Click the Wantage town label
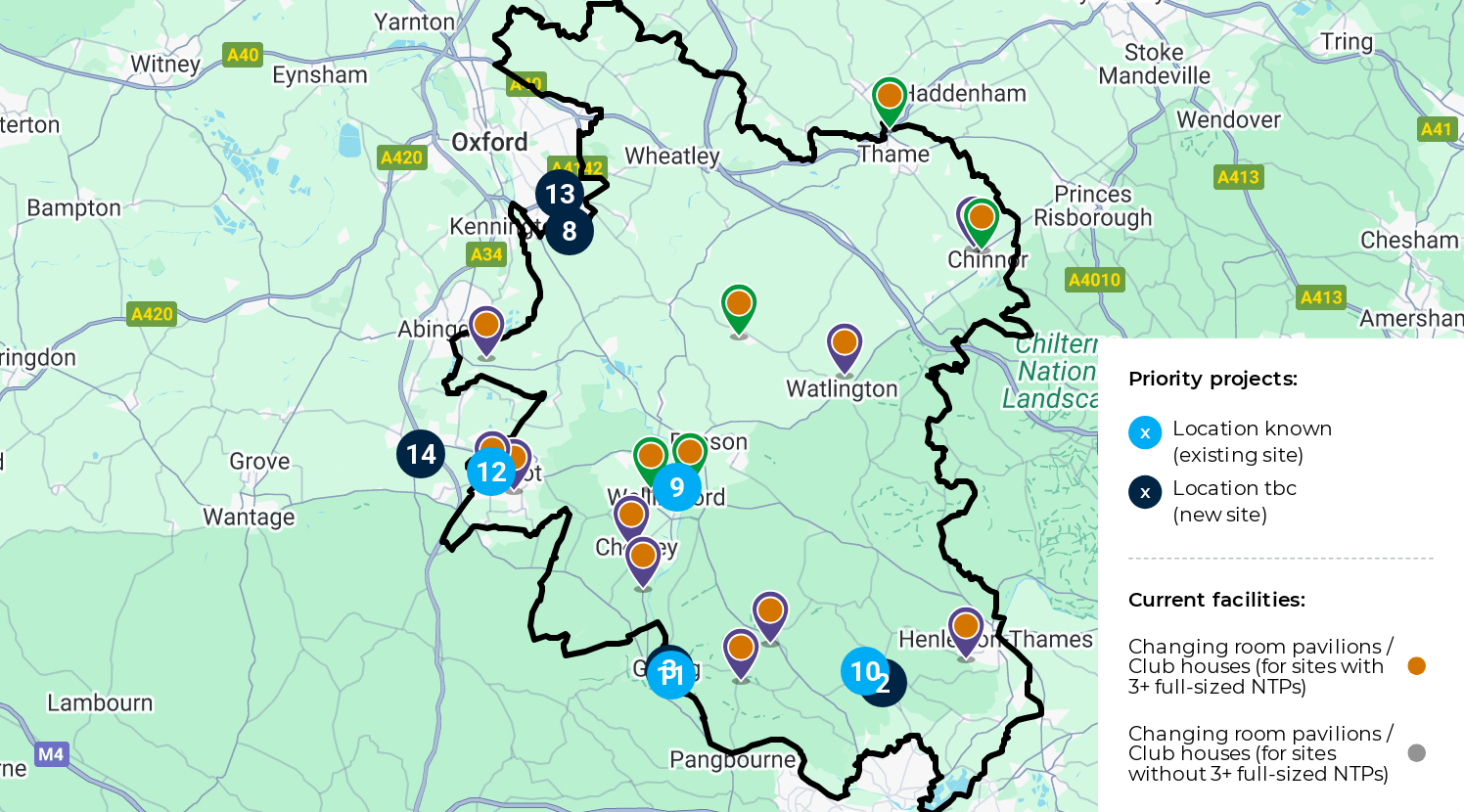Image resolution: width=1464 pixels, height=812 pixels. pyautogui.click(x=249, y=517)
